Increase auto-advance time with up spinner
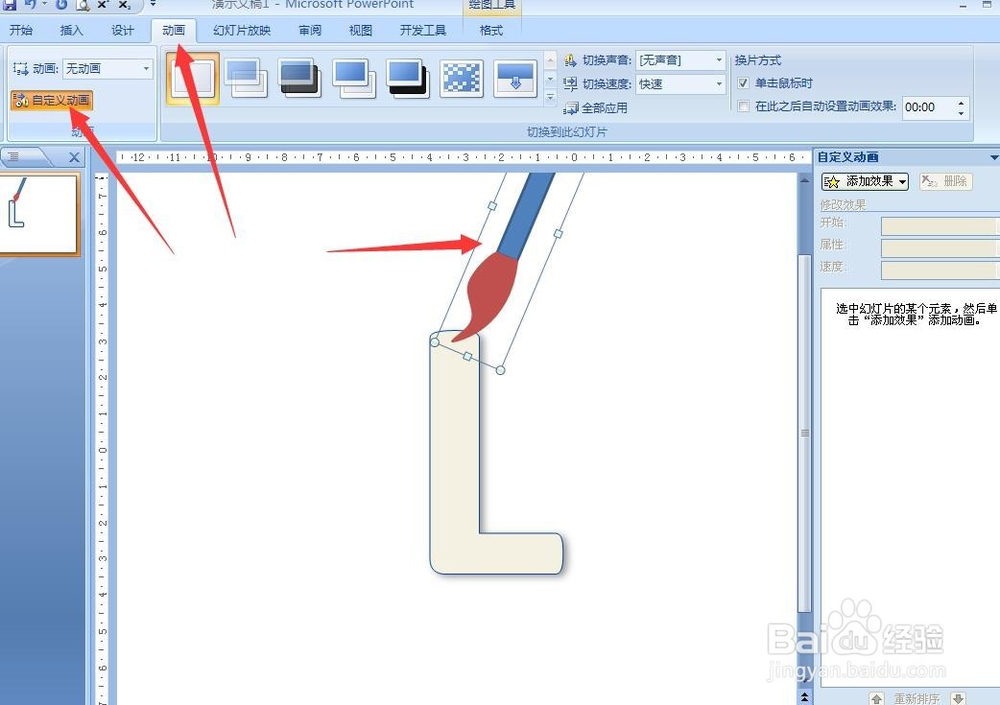The image size is (1000, 705). [961, 102]
